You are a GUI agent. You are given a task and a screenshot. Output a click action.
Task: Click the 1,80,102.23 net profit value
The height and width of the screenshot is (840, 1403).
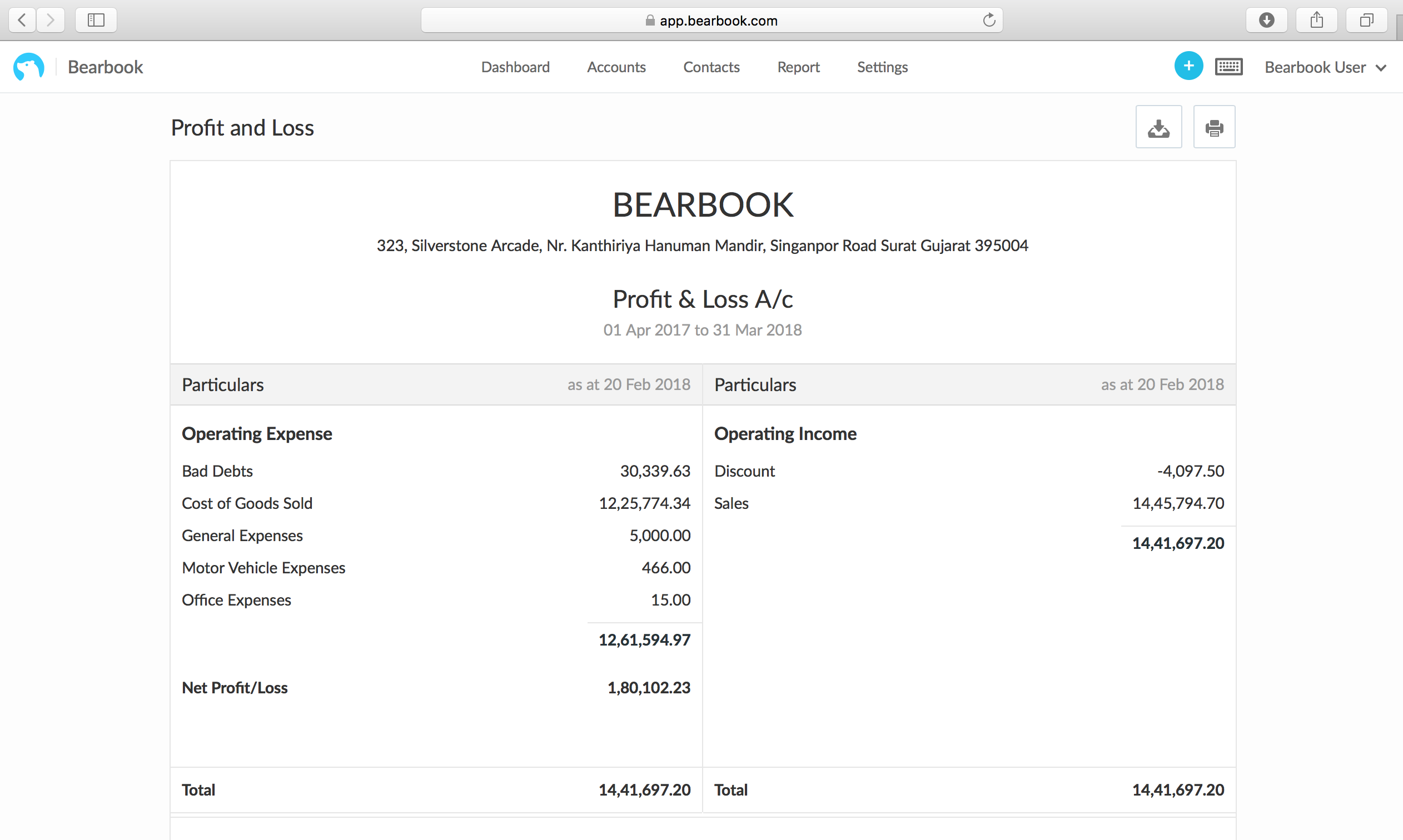coord(649,688)
